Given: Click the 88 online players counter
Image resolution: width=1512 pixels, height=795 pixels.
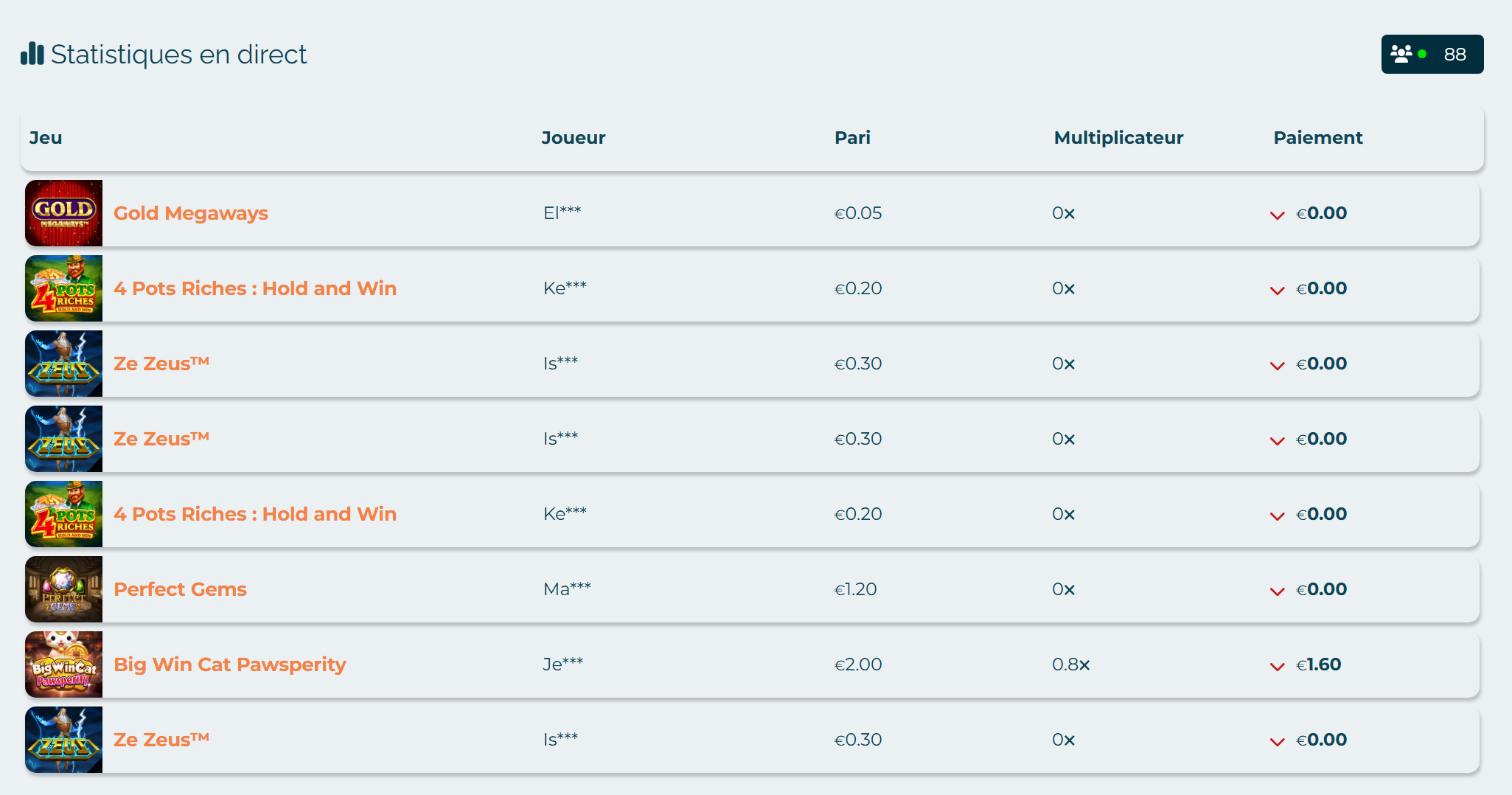Looking at the screenshot, I should (1454, 55).
